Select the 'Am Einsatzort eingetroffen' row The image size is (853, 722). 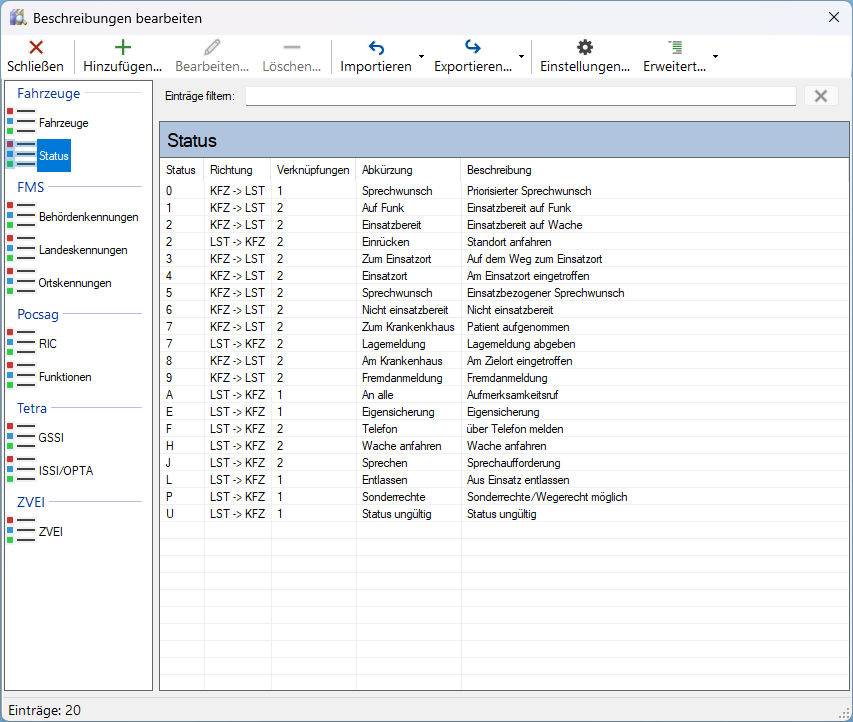click(x=504, y=276)
